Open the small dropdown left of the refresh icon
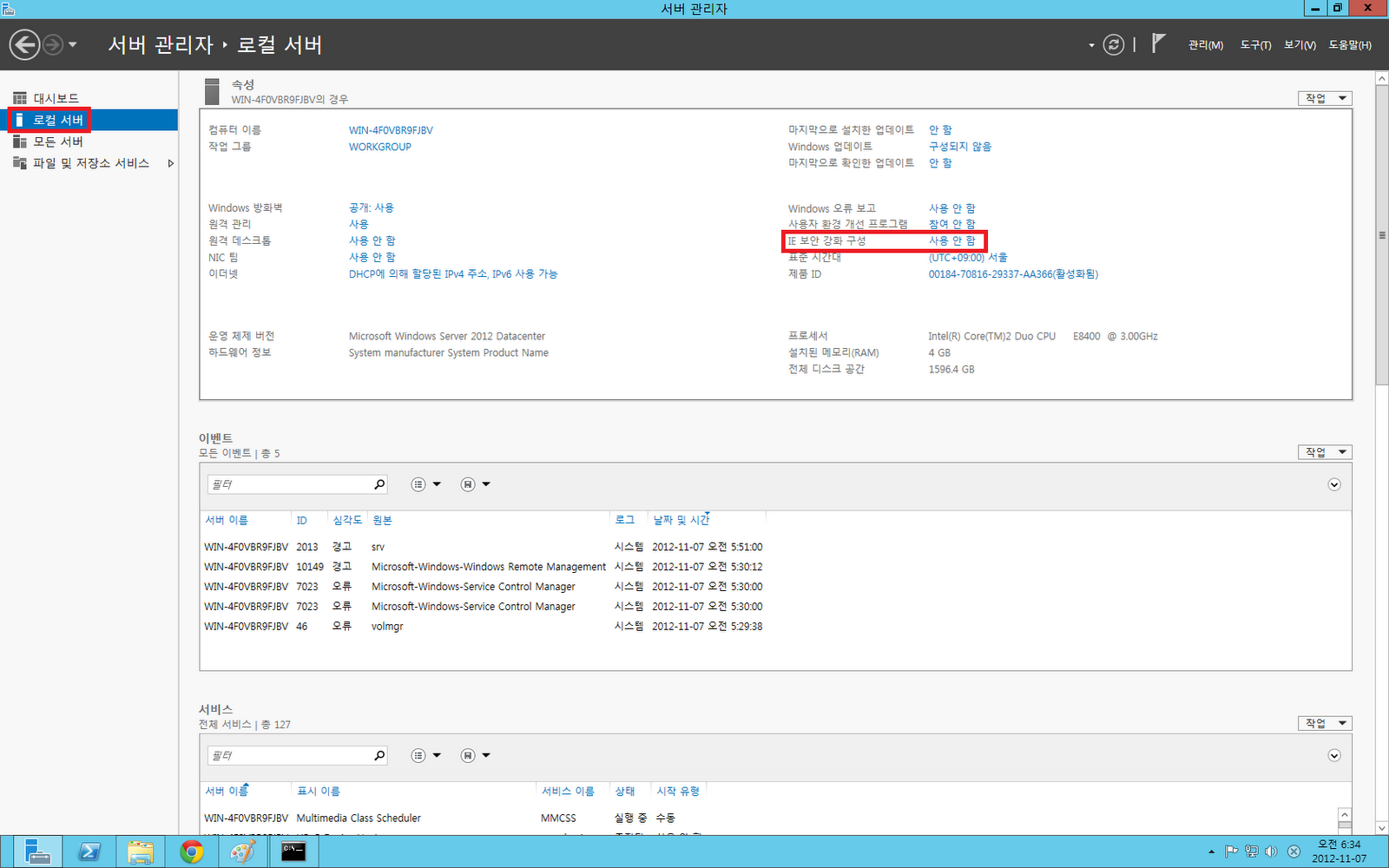The width and height of the screenshot is (1389, 868). click(x=1091, y=45)
